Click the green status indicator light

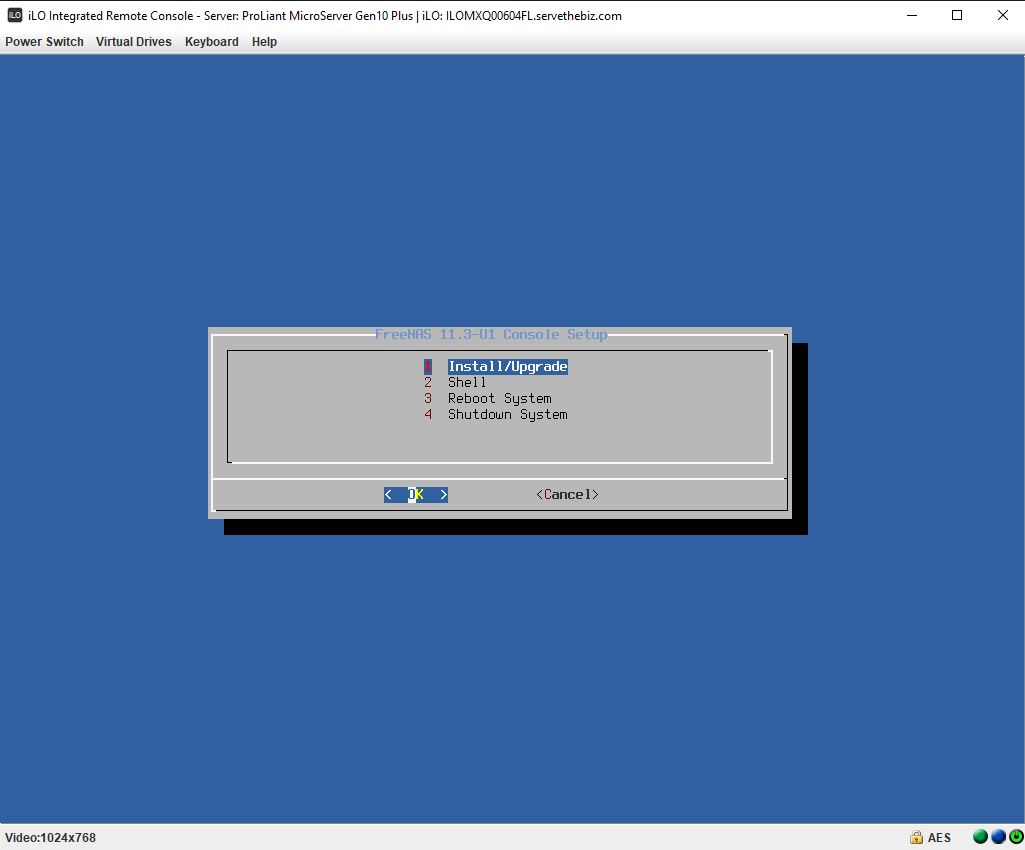(980, 836)
